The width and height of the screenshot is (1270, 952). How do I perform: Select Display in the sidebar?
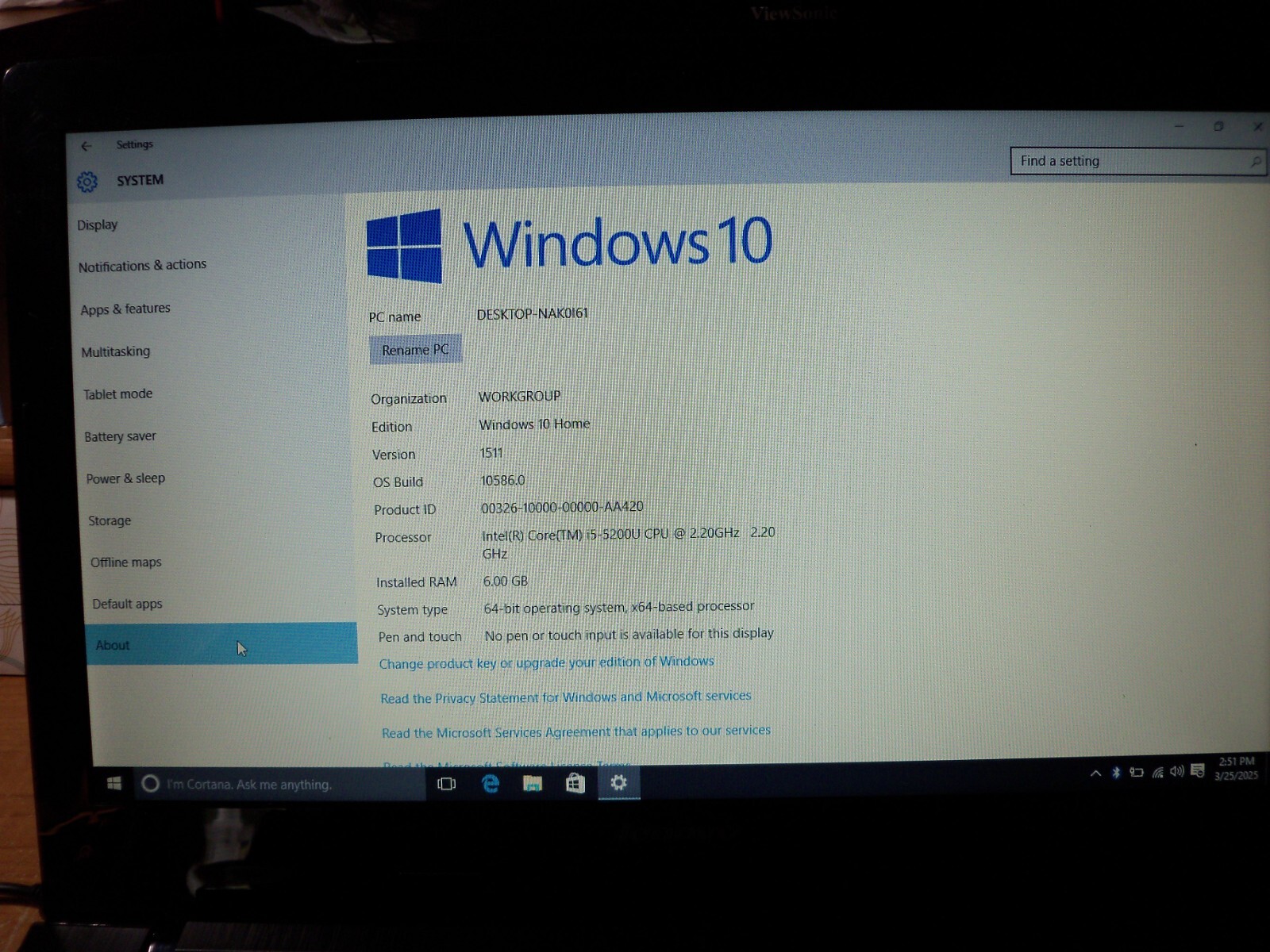point(98,225)
